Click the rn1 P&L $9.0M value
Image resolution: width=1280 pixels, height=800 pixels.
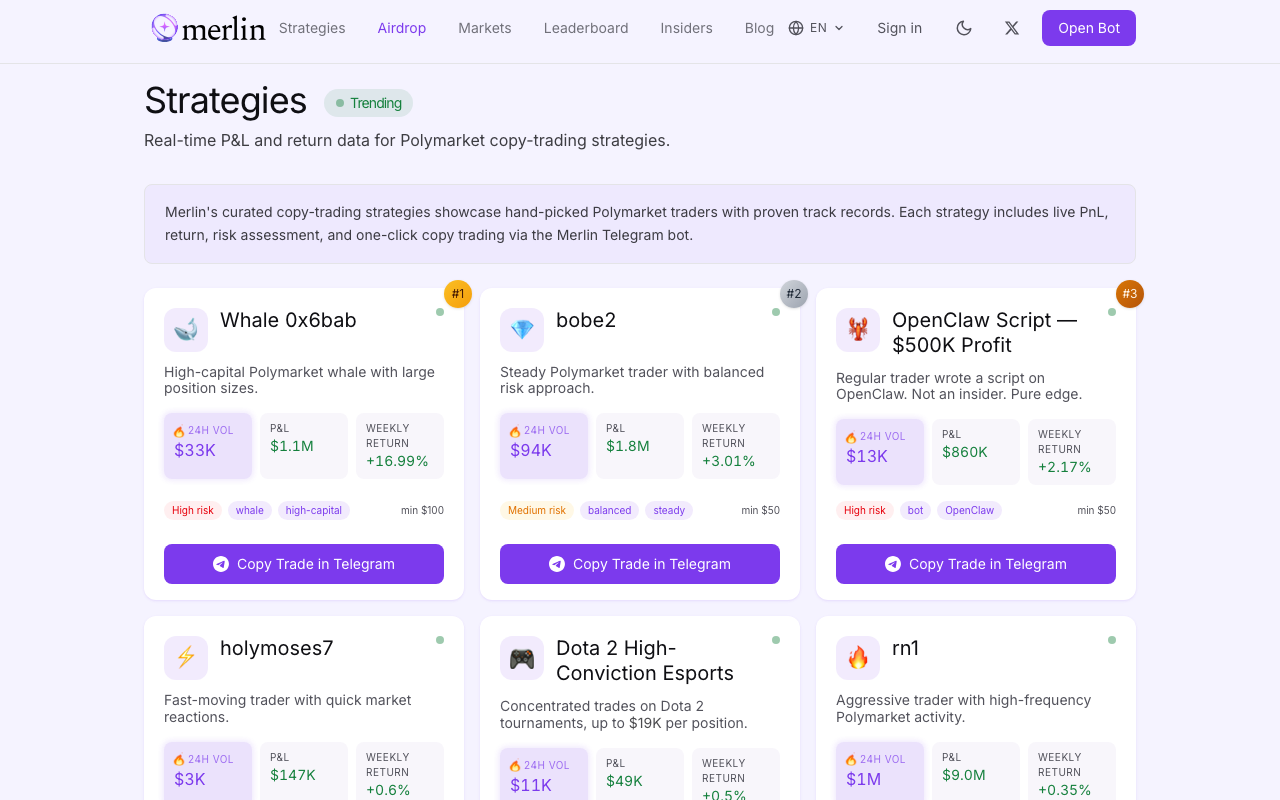point(964,775)
